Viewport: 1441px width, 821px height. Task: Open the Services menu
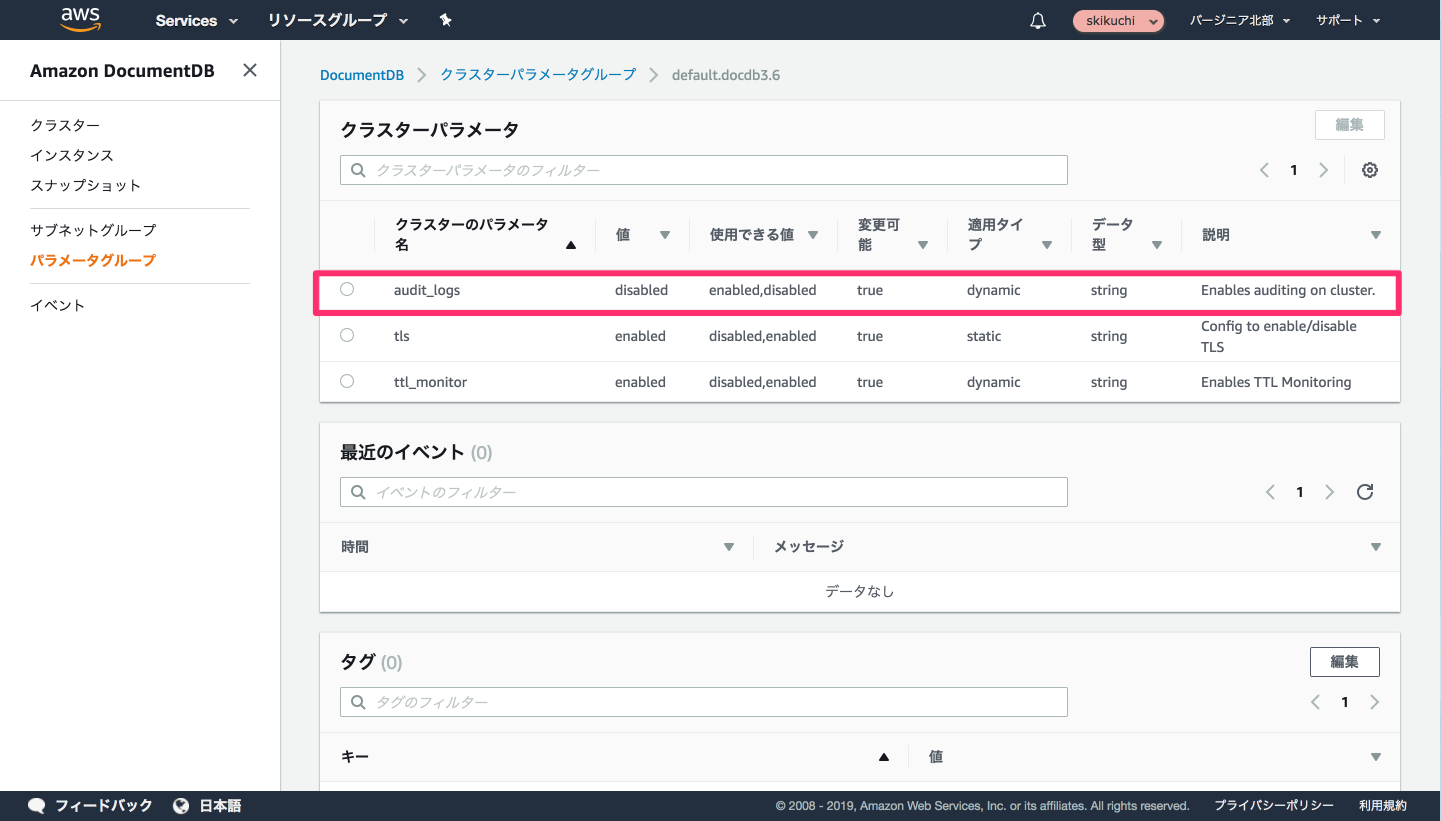pos(196,20)
